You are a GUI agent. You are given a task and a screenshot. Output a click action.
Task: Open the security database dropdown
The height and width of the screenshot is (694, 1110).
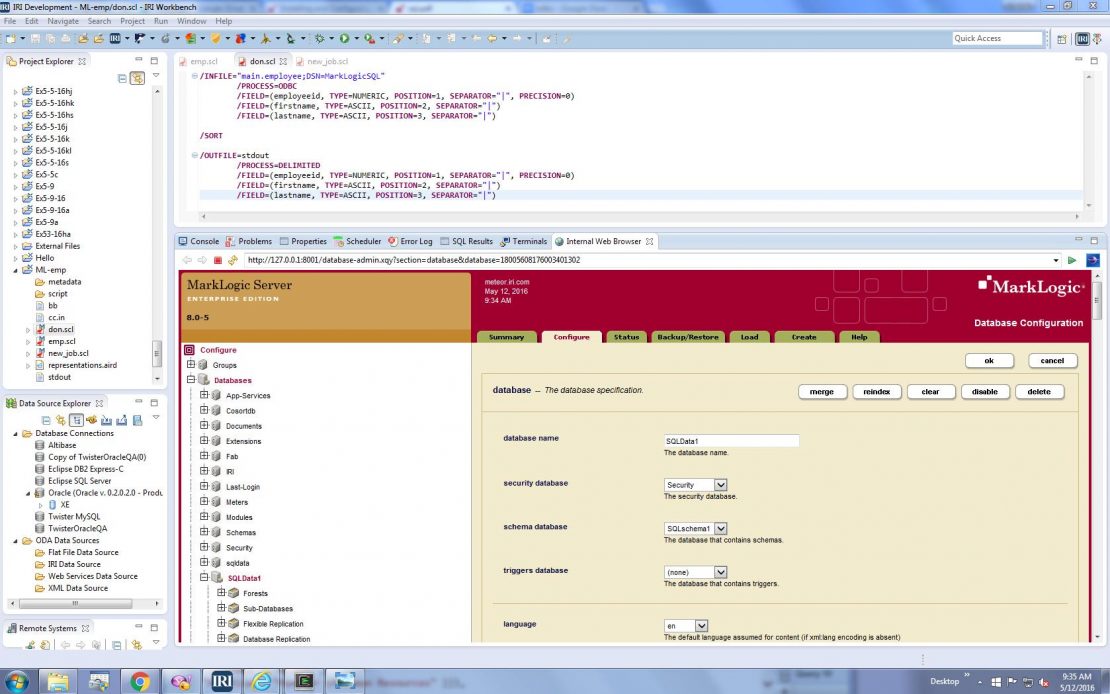720,485
